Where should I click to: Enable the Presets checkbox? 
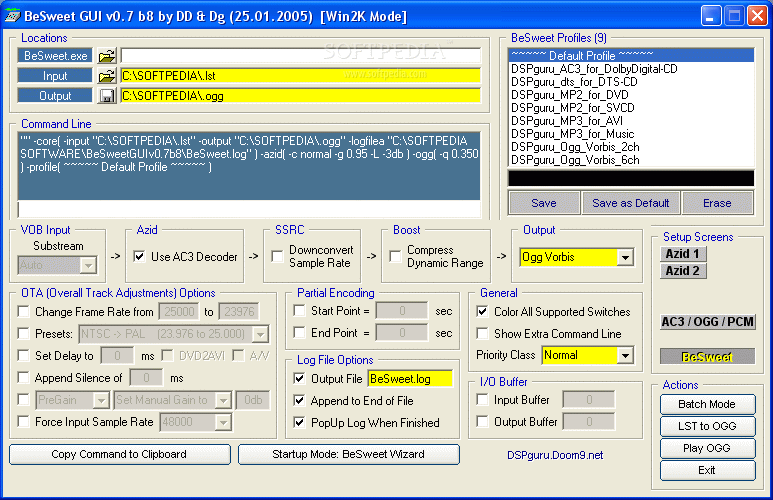(23, 334)
